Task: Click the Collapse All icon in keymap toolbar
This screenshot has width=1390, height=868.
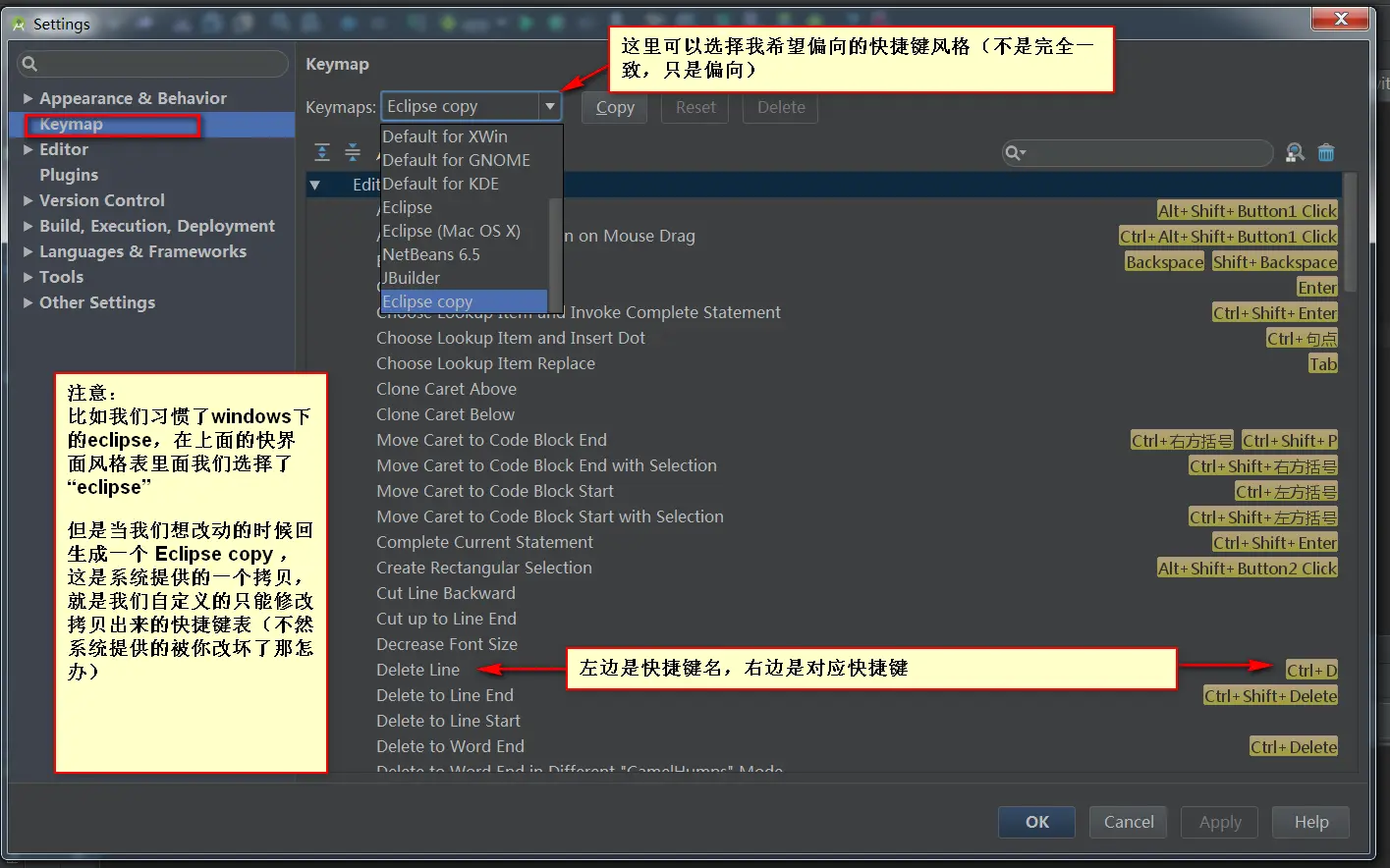Action: [353, 152]
